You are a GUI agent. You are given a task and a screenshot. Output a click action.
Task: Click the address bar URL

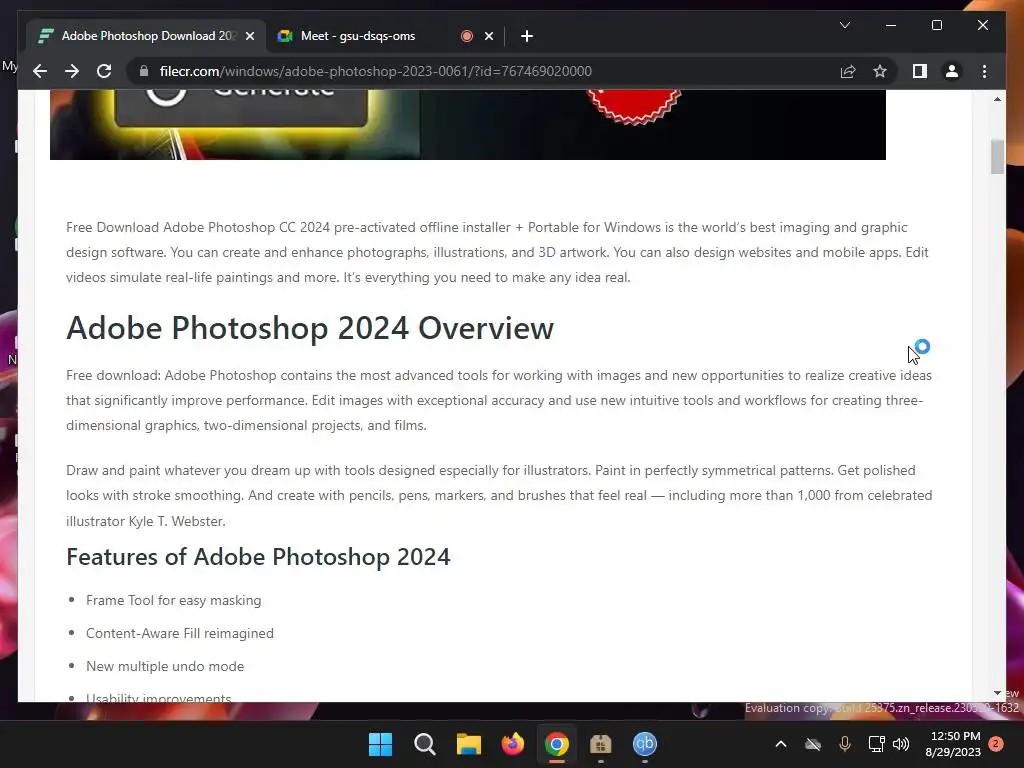tap(376, 71)
